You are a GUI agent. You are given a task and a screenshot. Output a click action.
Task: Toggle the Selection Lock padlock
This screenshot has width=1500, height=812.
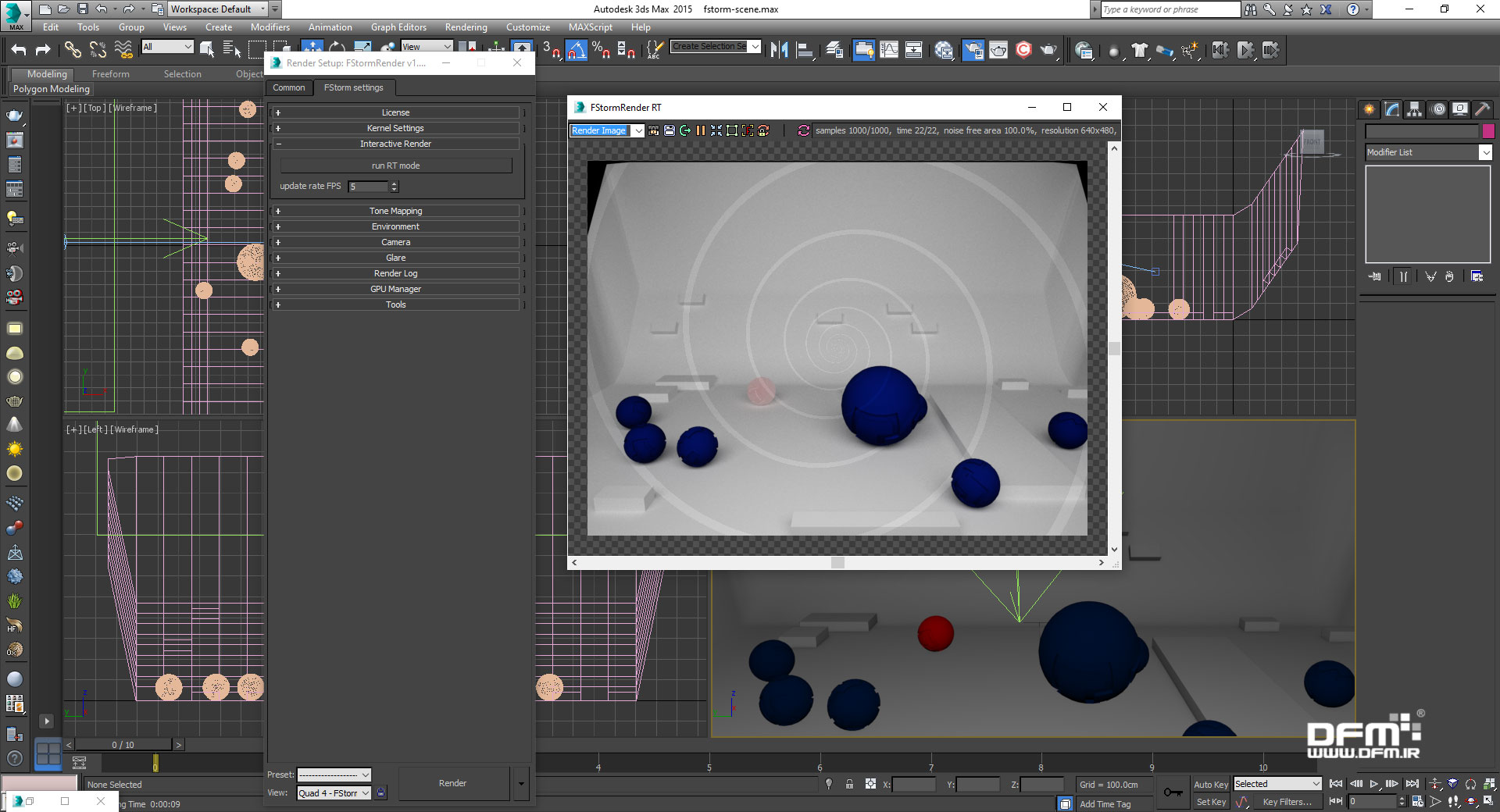pyautogui.click(x=849, y=784)
